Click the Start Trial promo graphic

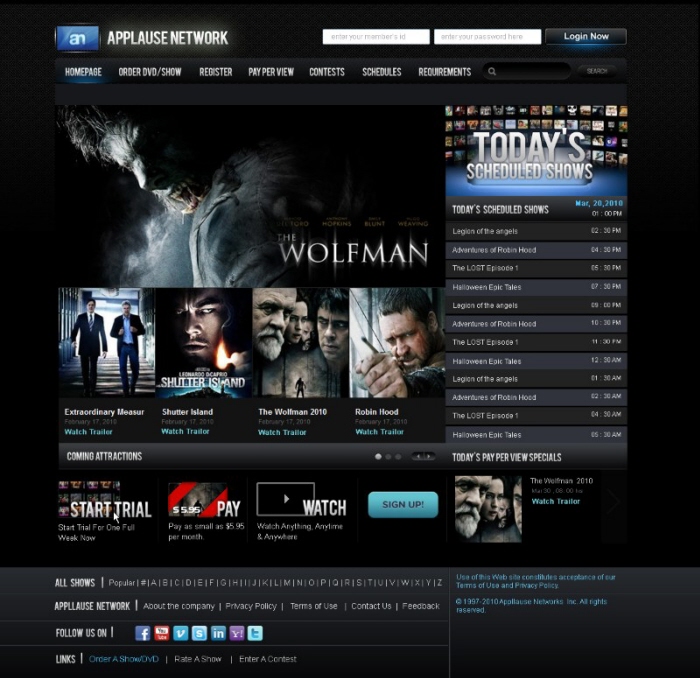[105, 500]
